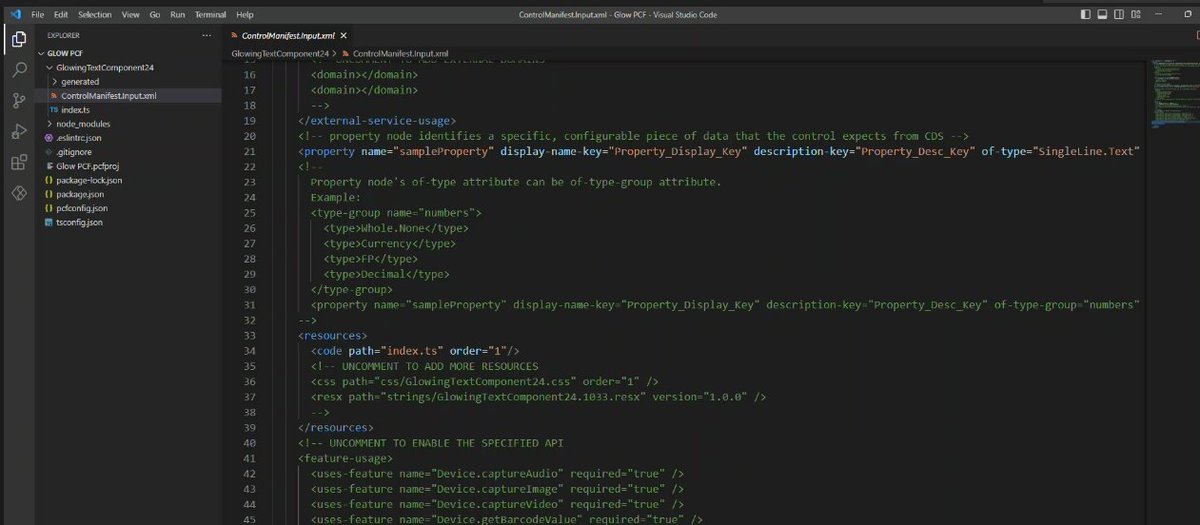Click the XML icon in breadcrumb path
This screenshot has width=1200, height=525.
tap(346, 53)
